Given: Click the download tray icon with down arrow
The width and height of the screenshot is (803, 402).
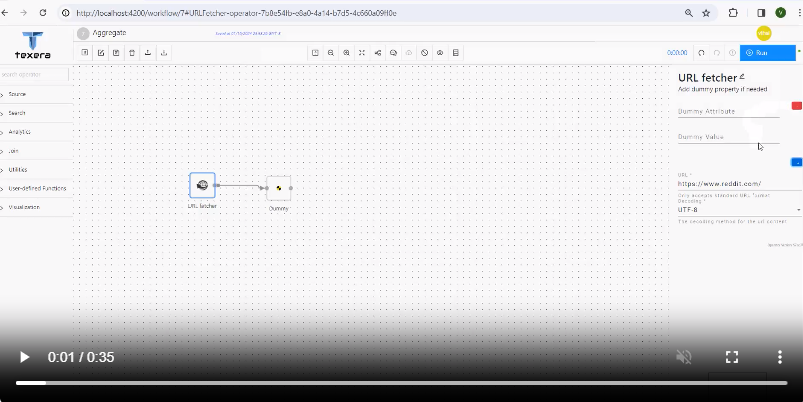Looking at the screenshot, I should pyautogui.click(x=164, y=53).
